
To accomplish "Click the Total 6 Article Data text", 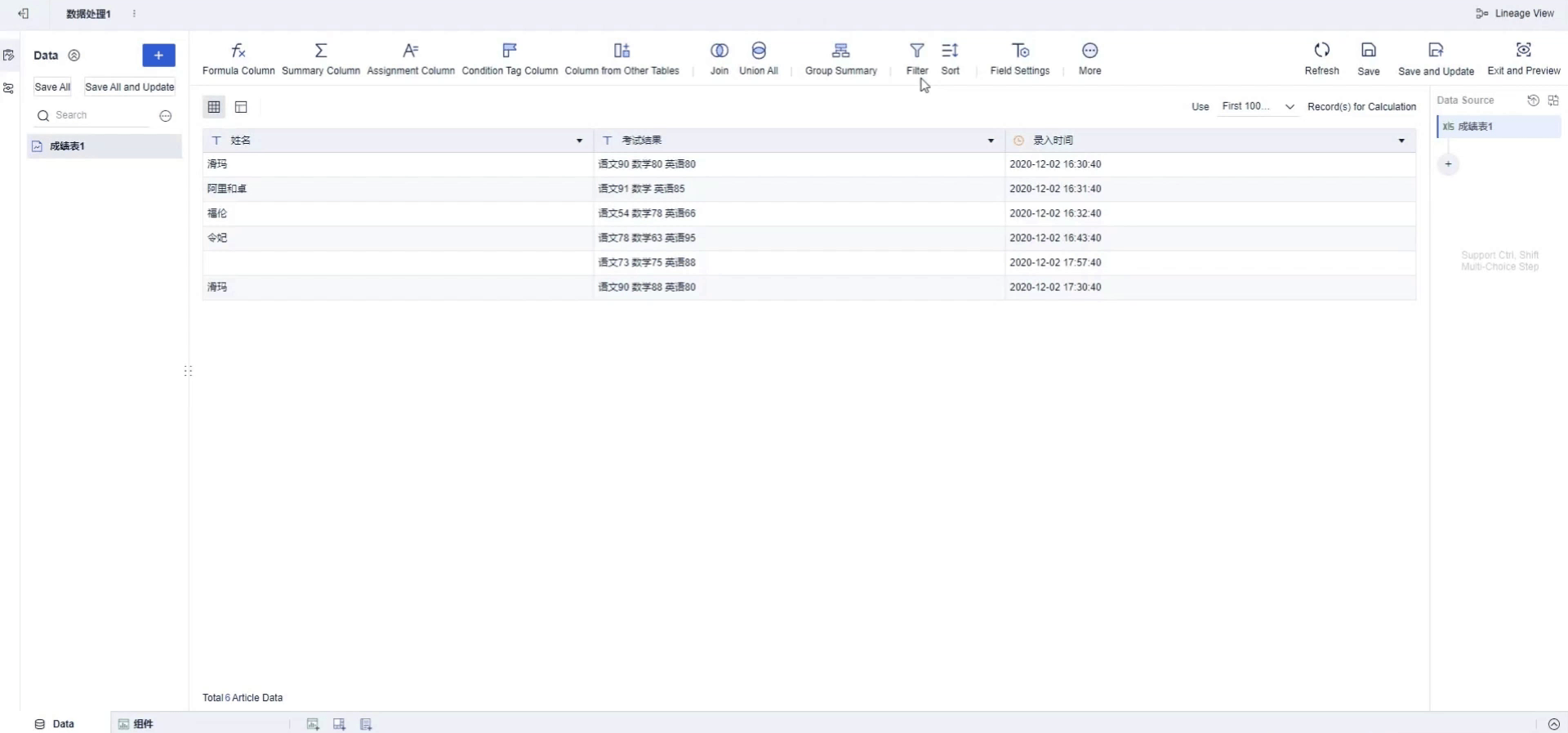I will click(x=243, y=698).
